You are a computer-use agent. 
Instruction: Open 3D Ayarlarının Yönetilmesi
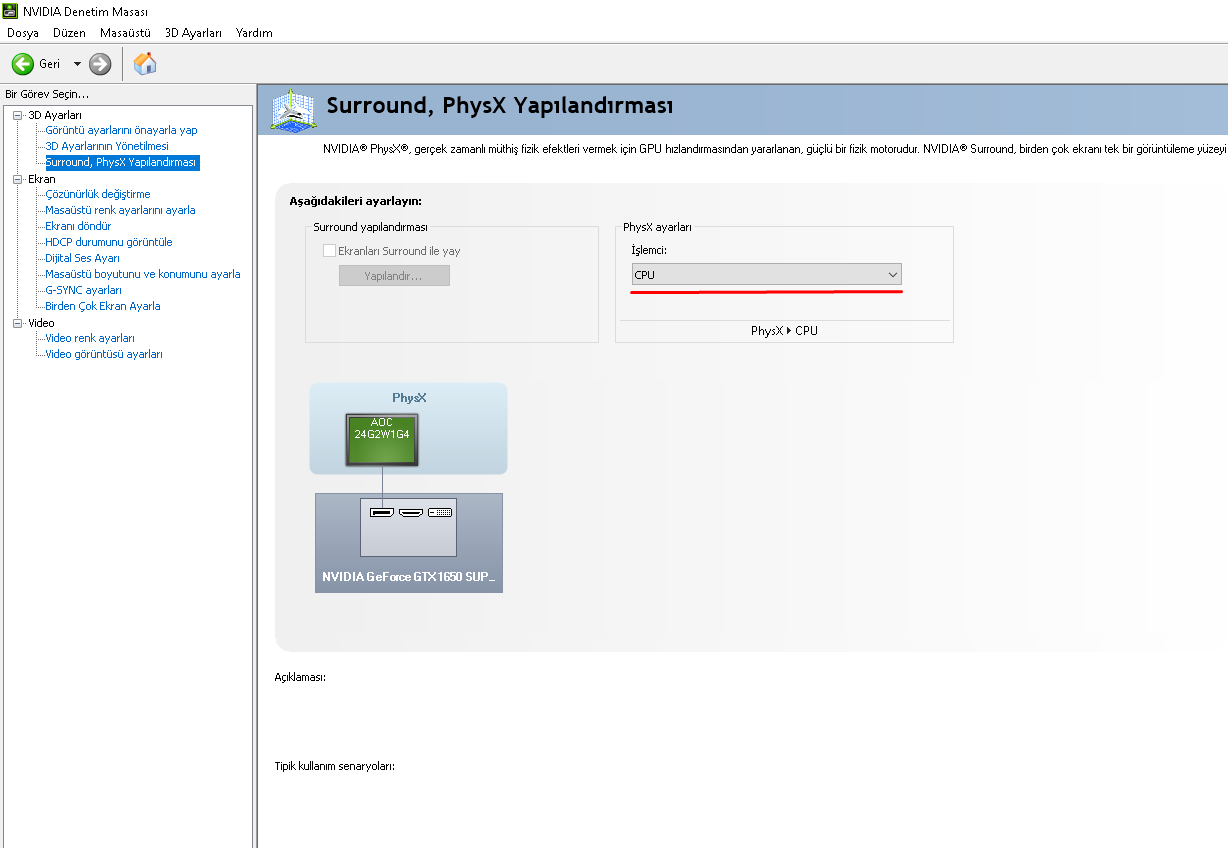tap(107, 146)
